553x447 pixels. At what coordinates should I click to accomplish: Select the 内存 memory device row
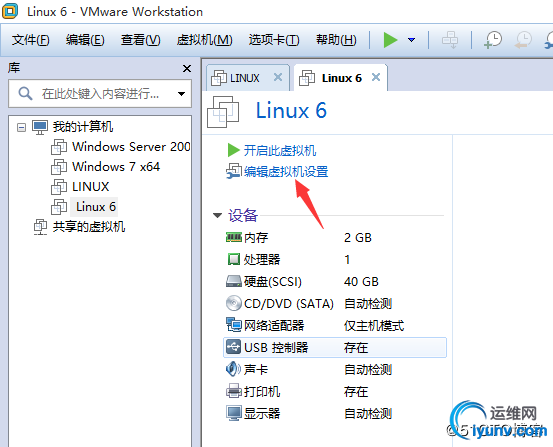click(335, 237)
